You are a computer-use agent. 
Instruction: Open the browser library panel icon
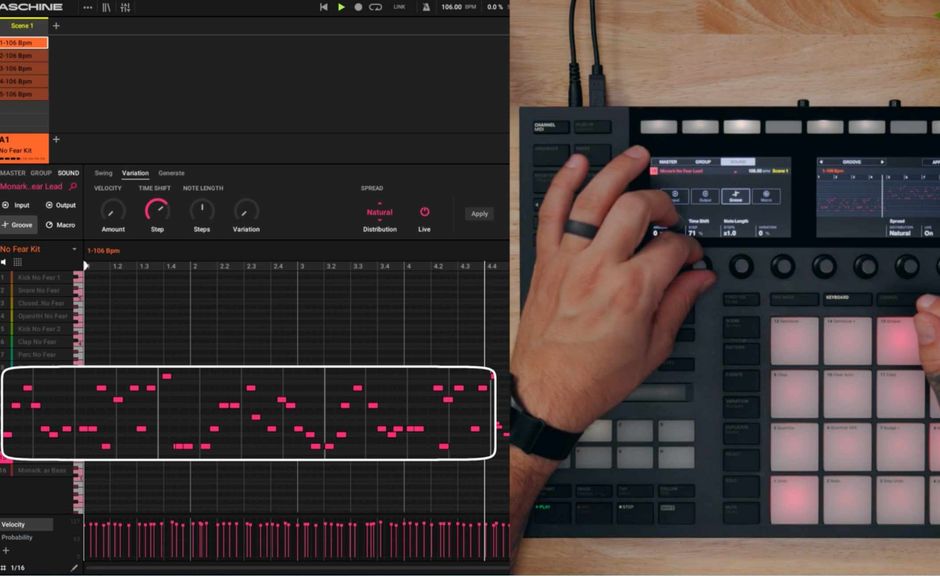[x=106, y=7]
